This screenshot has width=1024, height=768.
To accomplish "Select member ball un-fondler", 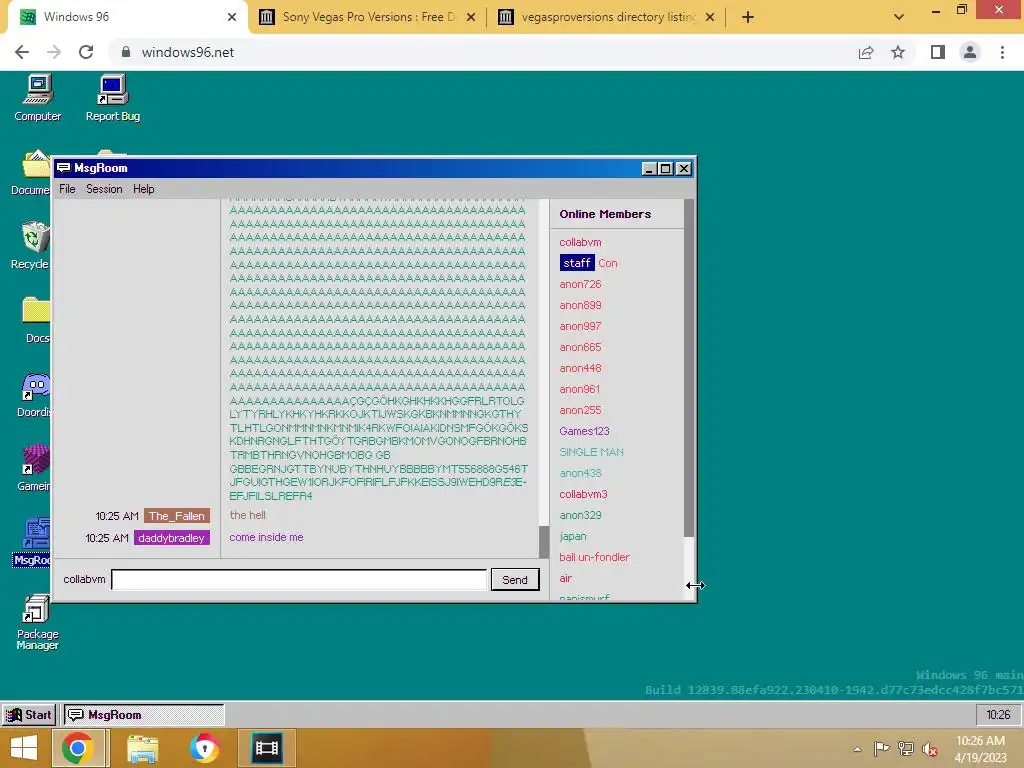I will click(x=594, y=557).
